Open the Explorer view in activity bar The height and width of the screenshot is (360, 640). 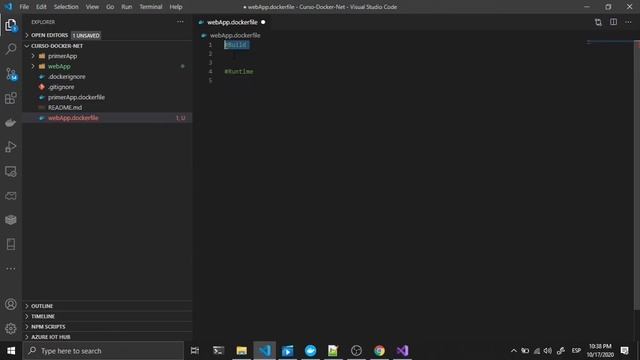tap(11, 25)
